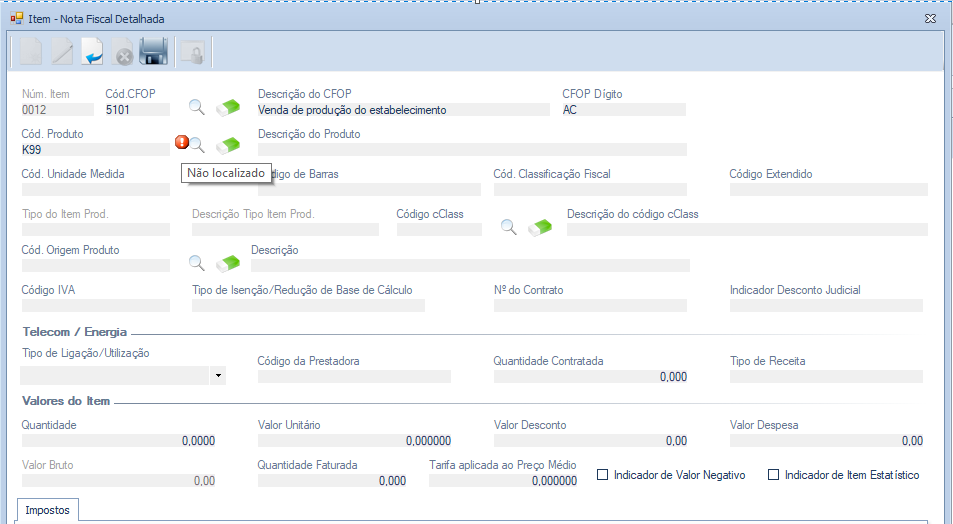The height and width of the screenshot is (524, 953).
Task: Click the Cód. Unidade Medida field
Action: (x=95, y=190)
